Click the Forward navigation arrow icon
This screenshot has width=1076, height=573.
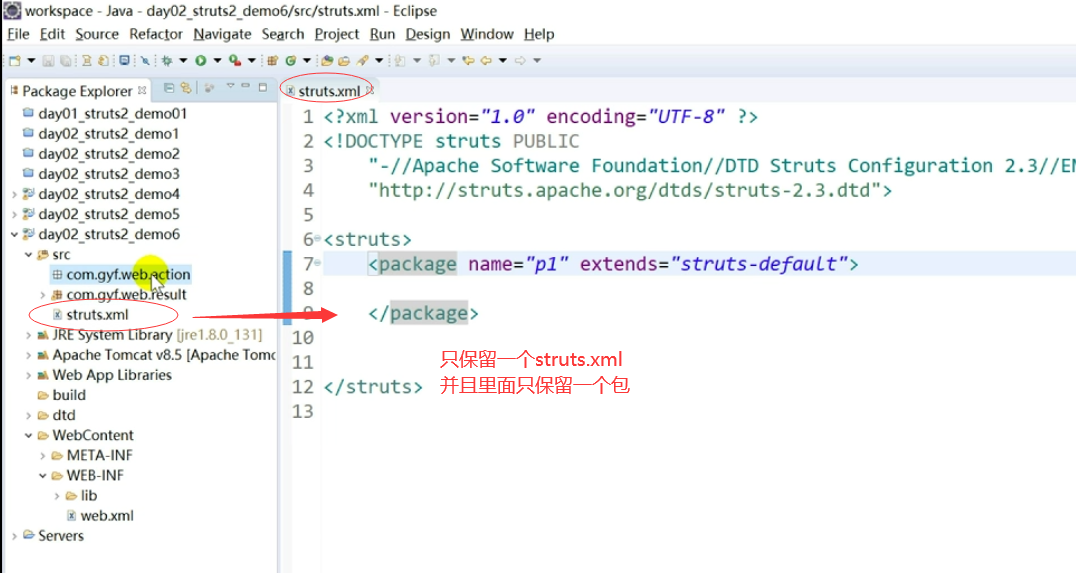pyautogui.click(x=520, y=61)
